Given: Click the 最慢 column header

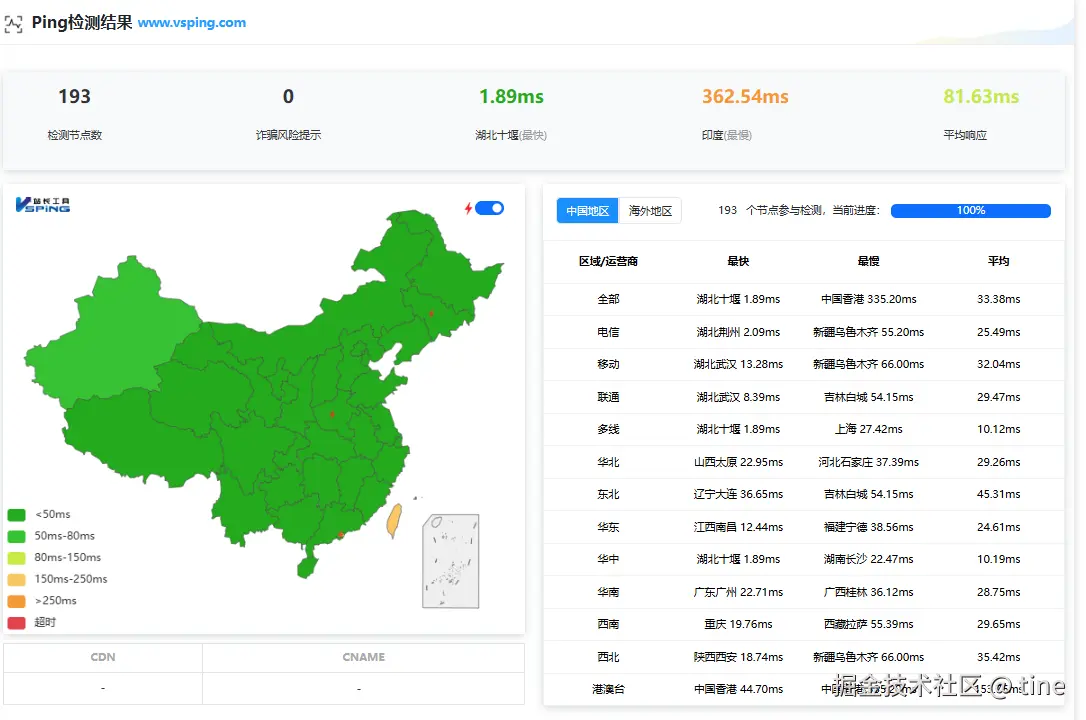Looking at the screenshot, I should click(869, 261).
